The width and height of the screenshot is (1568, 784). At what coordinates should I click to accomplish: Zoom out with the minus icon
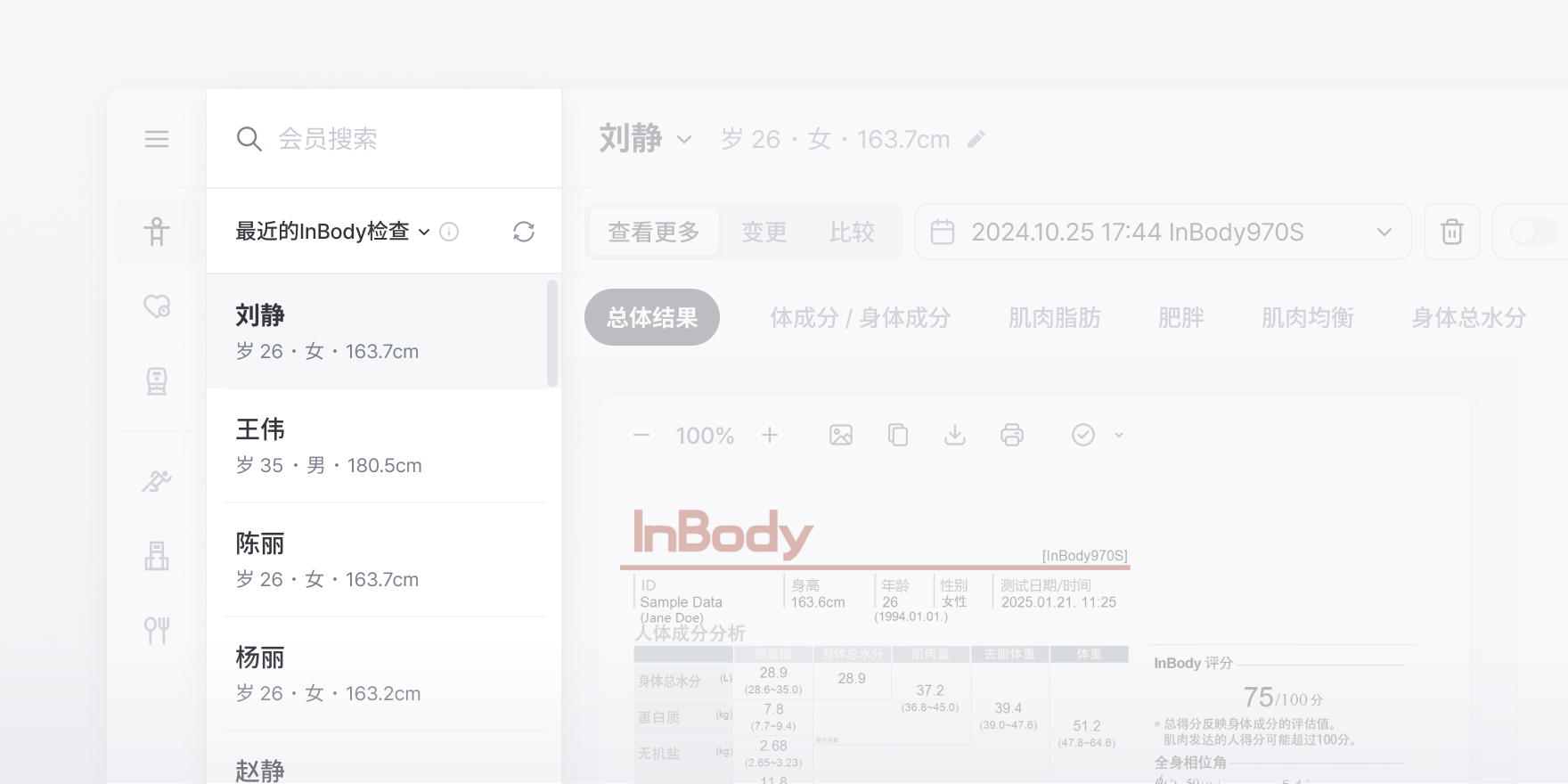(641, 435)
